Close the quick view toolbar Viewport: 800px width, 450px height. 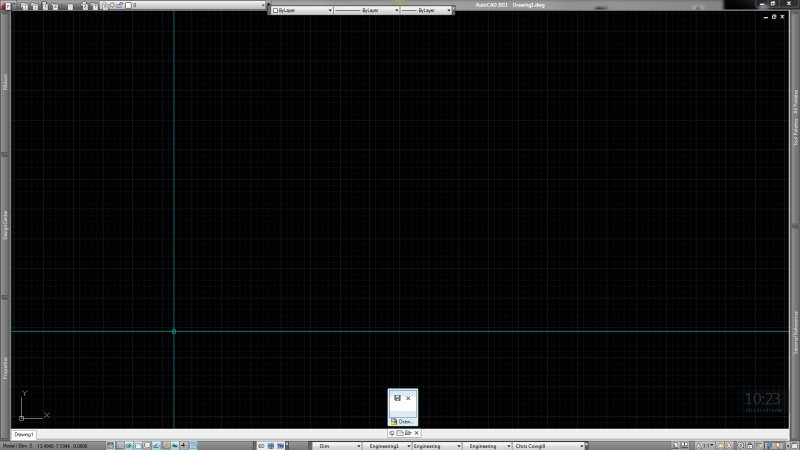pyautogui.click(x=416, y=433)
